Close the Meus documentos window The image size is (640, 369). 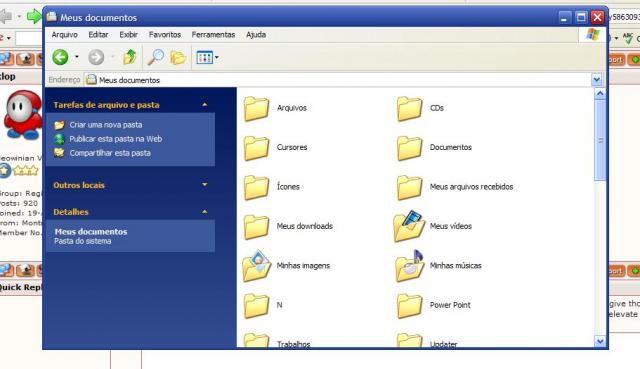pyautogui.click(x=598, y=17)
